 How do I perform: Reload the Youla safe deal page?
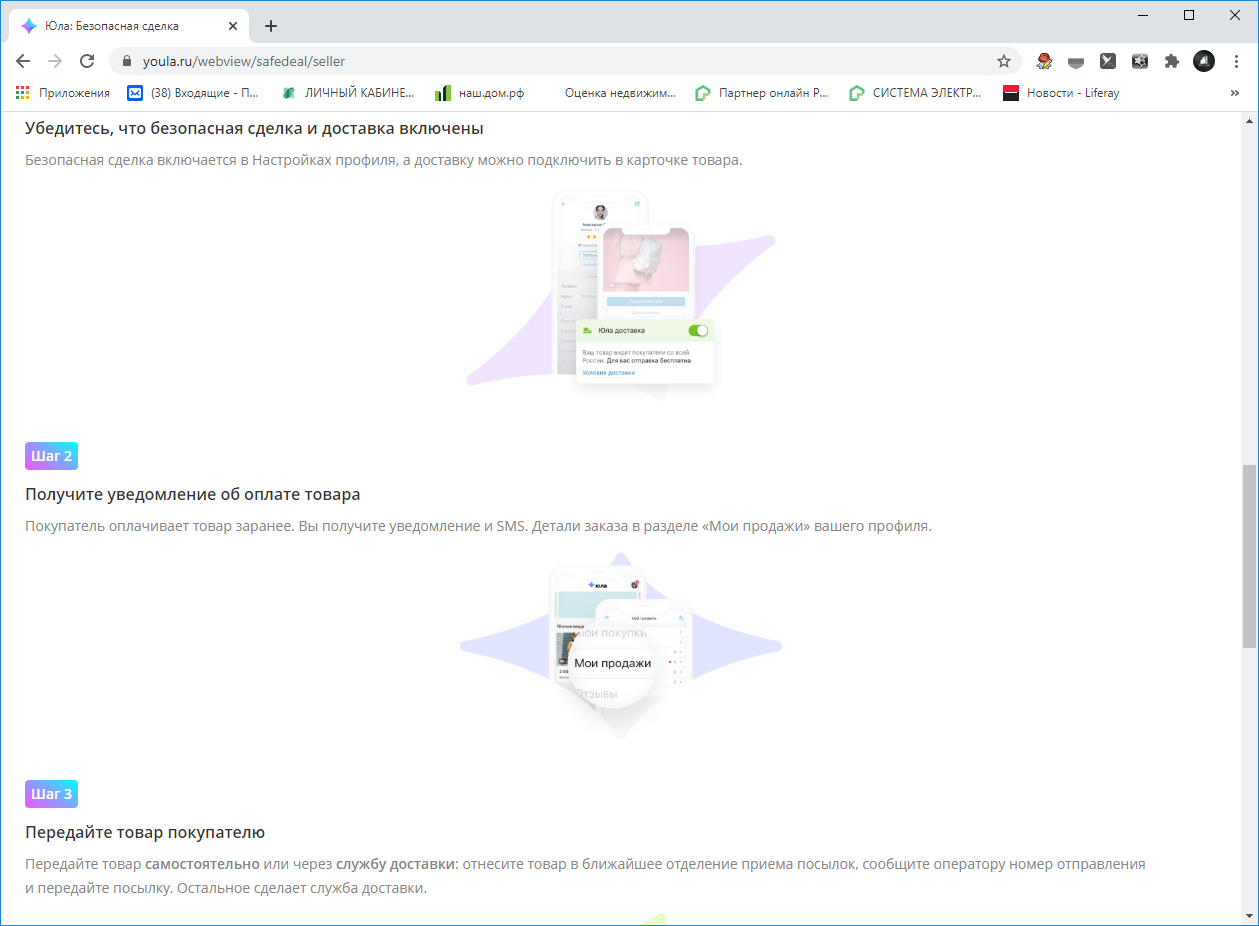(87, 61)
